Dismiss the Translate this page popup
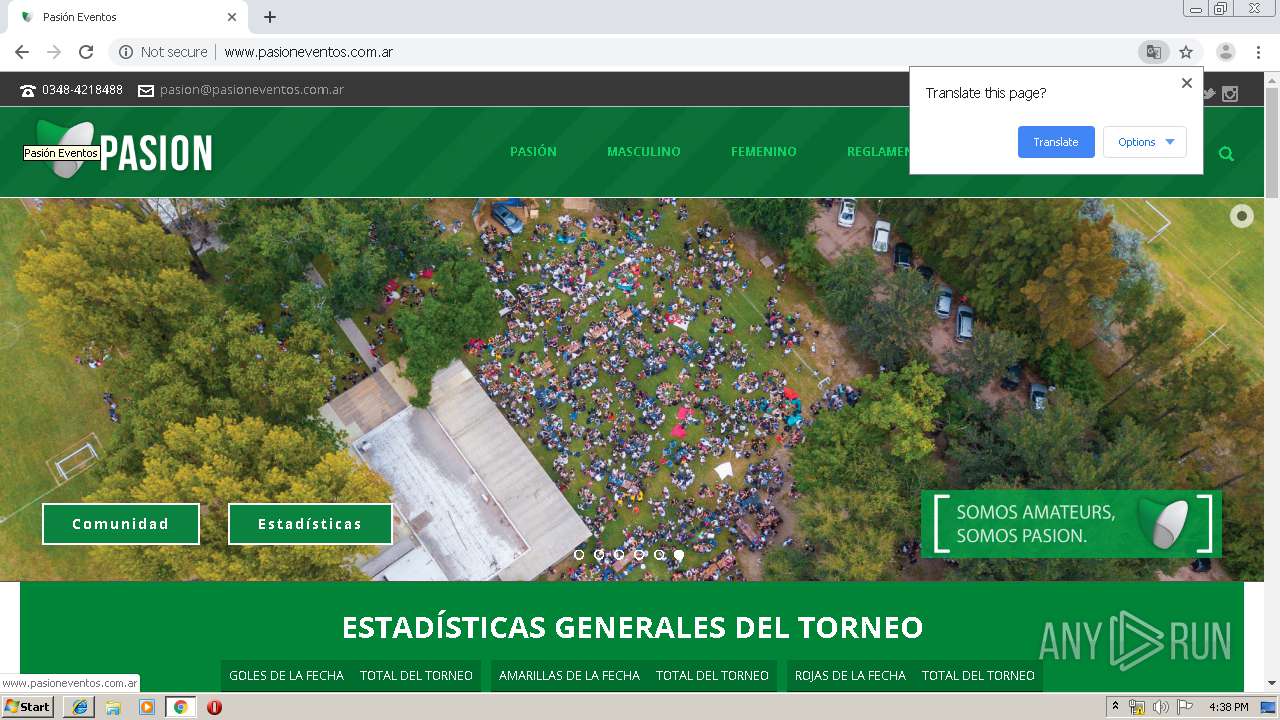This screenshot has height=720, width=1280. tap(1187, 83)
